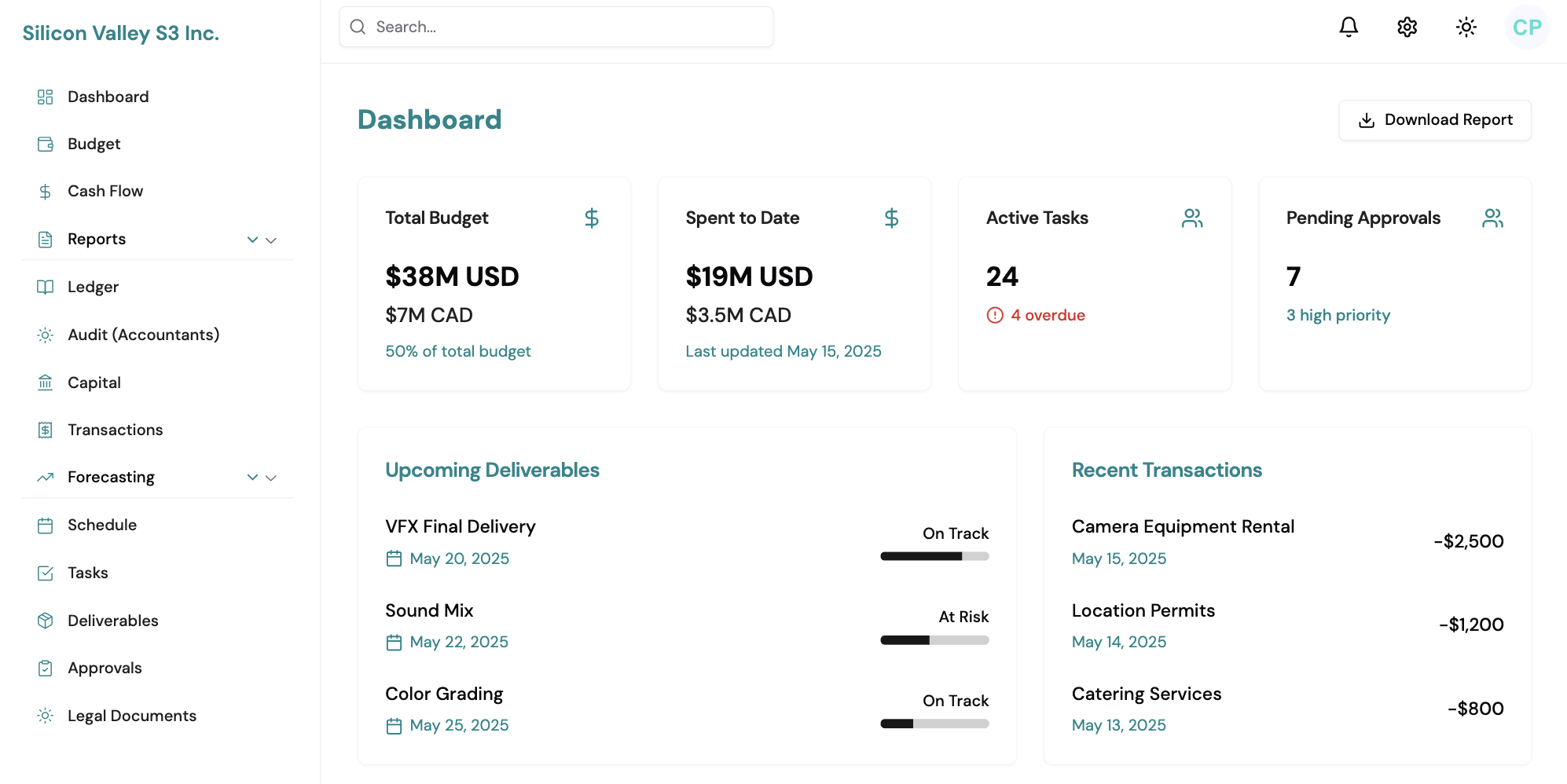The width and height of the screenshot is (1567, 784).
Task: Click the Download Report button
Action: [1434, 120]
